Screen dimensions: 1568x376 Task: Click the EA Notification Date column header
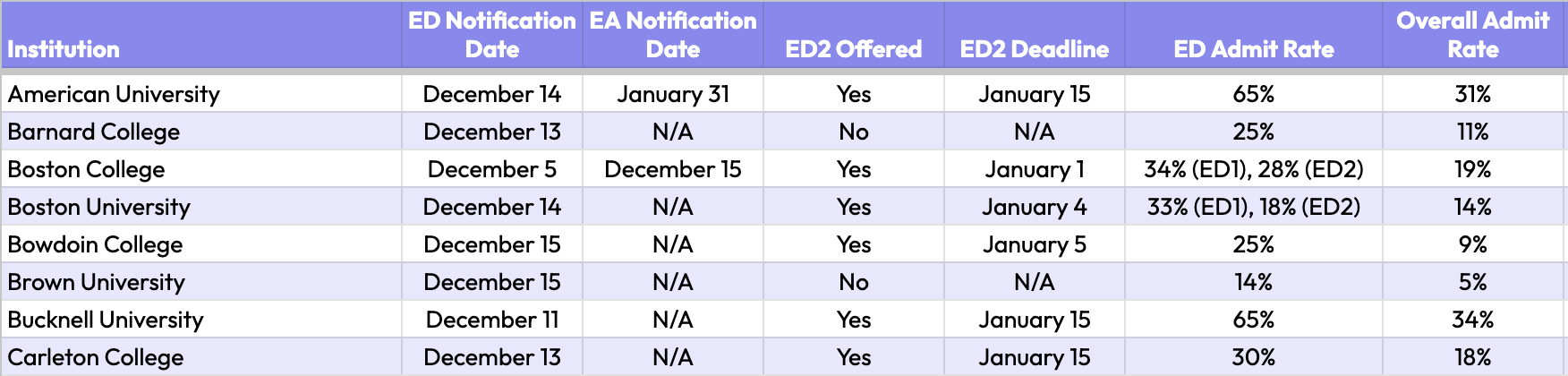coord(673,35)
